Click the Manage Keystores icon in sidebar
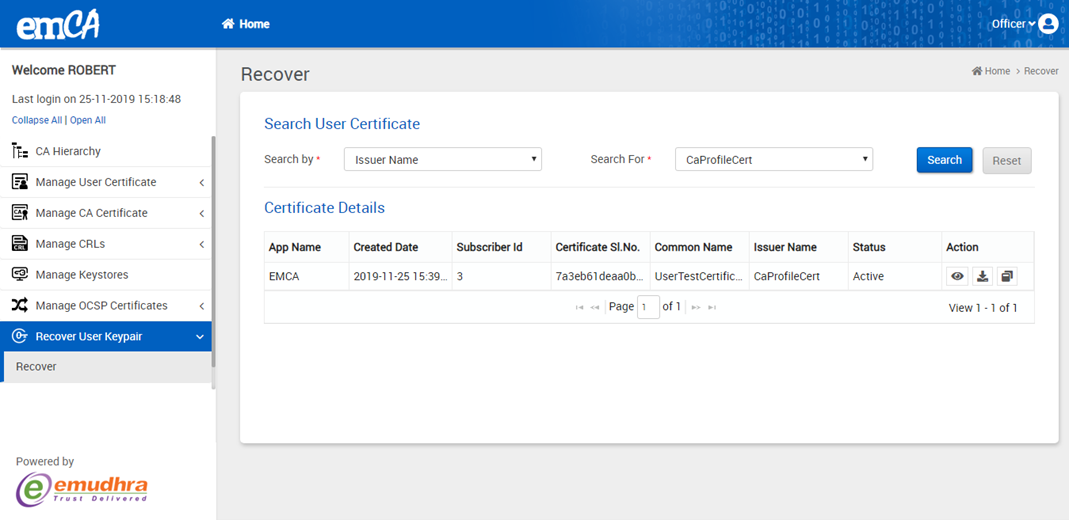Screen dimensions: 1069x520 click(19, 274)
